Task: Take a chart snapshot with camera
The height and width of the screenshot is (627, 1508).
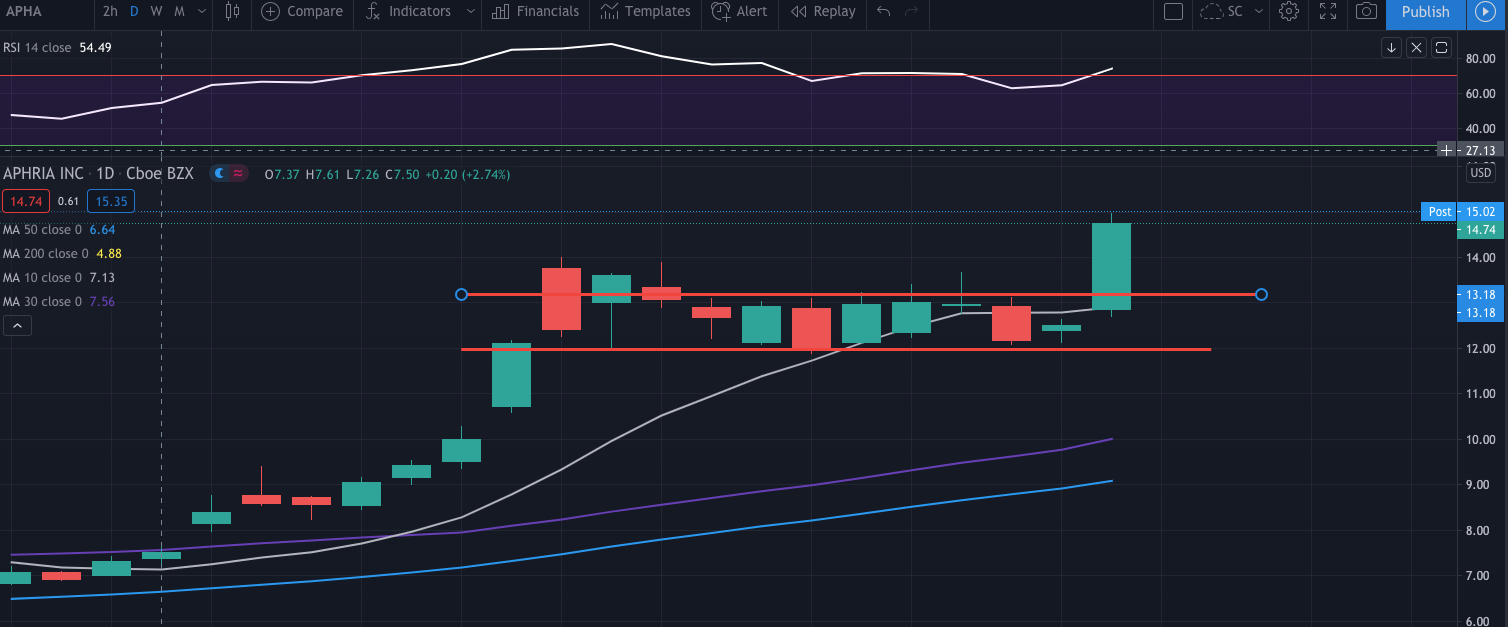Action: click(x=1367, y=12)
